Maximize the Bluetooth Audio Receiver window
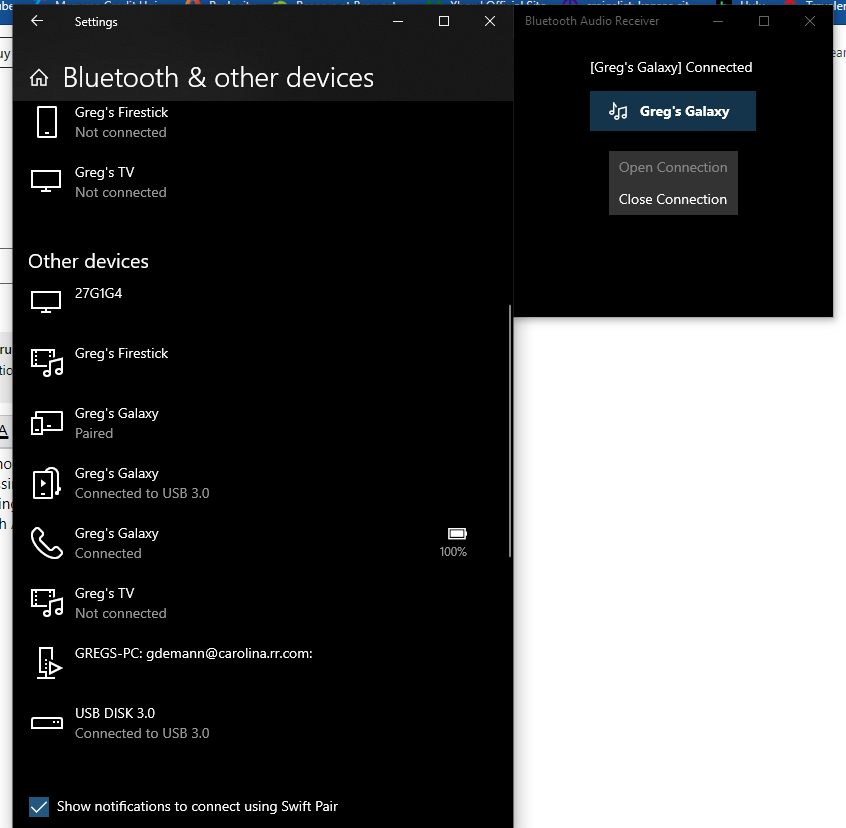 [x=763, y=21]
